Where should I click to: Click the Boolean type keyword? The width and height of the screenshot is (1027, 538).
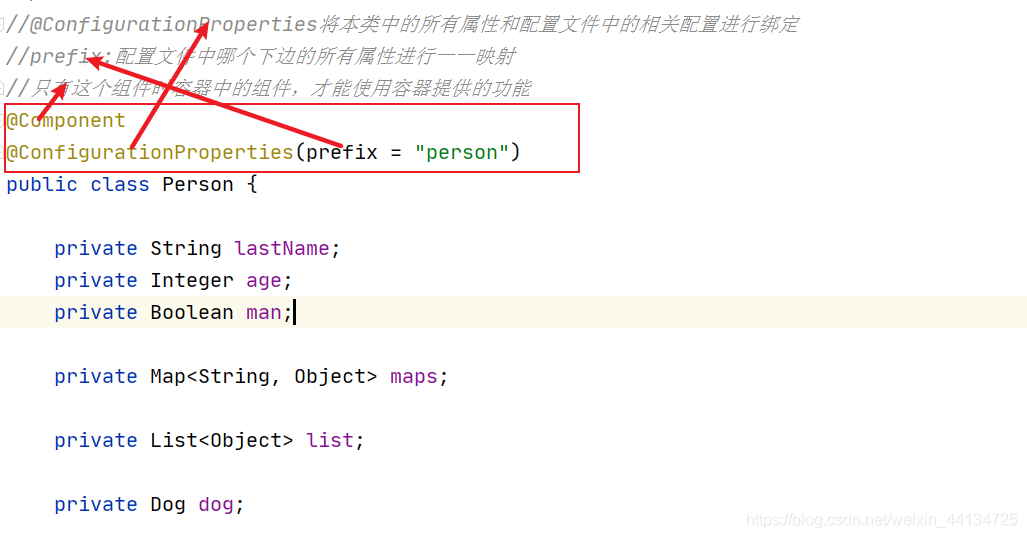coord(192,313)
